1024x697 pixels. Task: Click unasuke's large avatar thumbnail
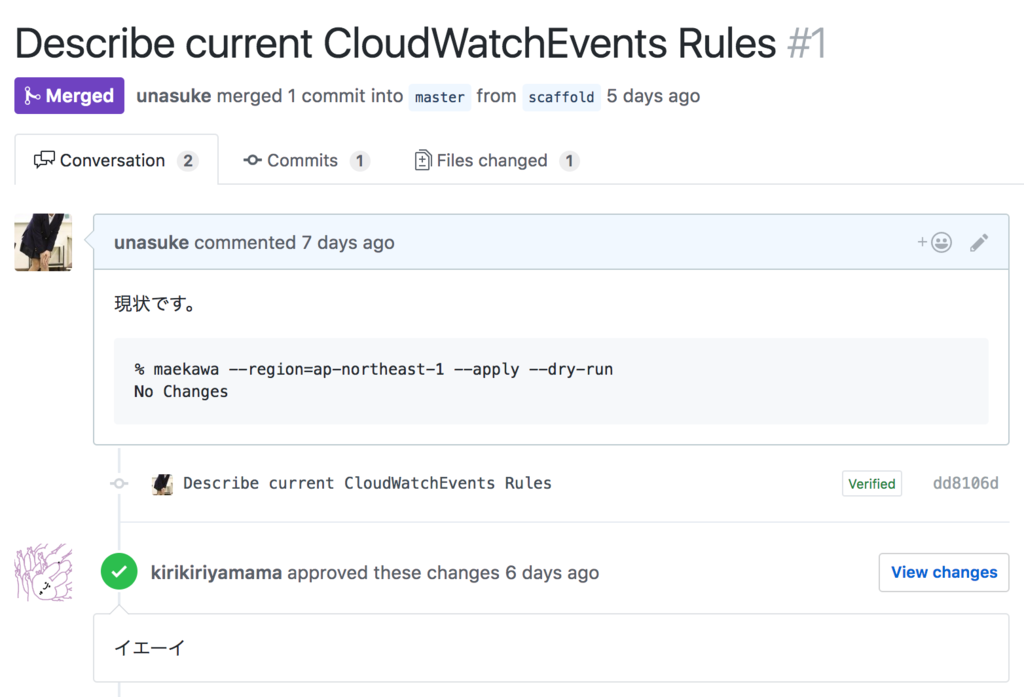tap(43, 242)
